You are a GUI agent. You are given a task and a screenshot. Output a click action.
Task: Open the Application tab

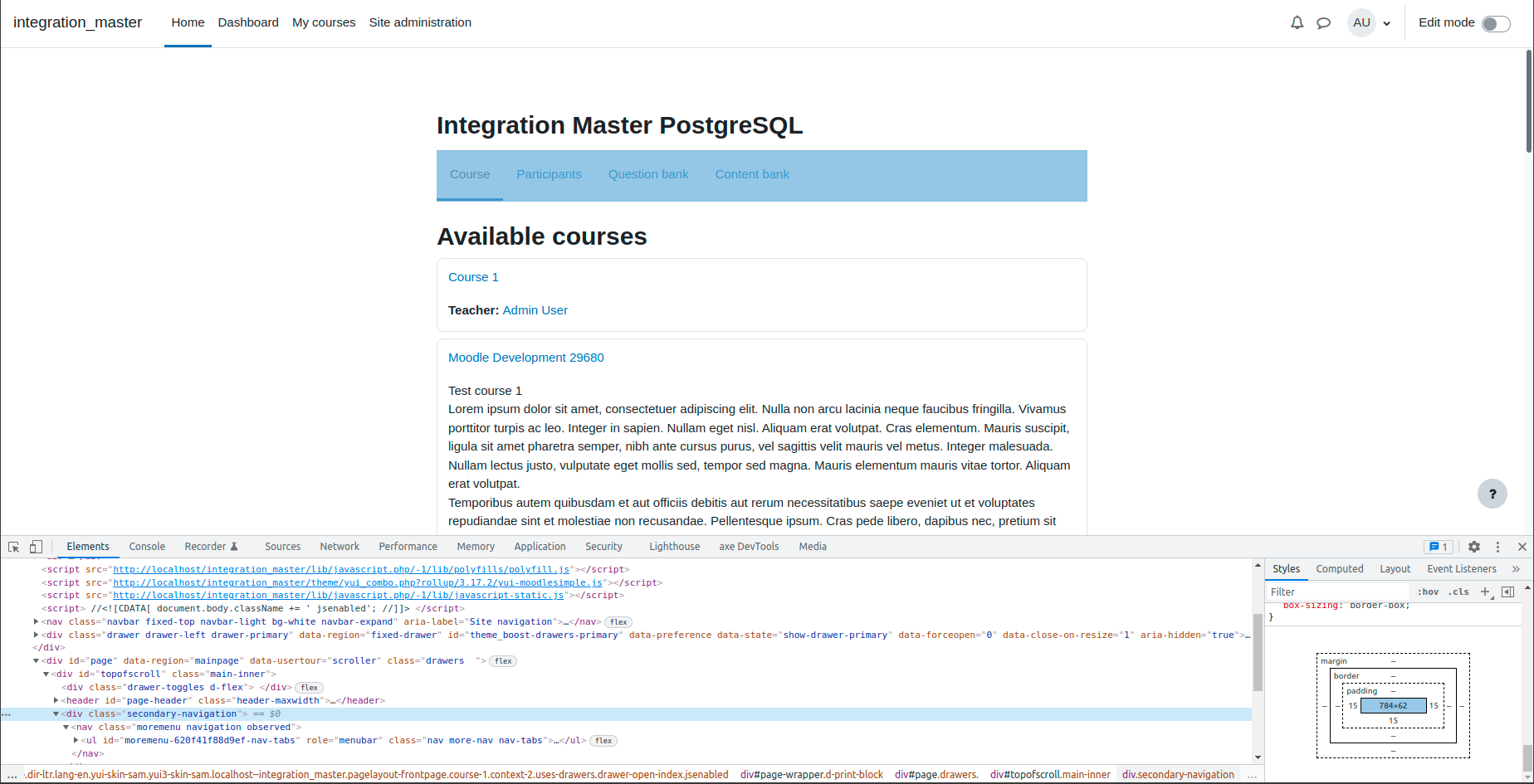pyautogui.click(x=540, y=547)
